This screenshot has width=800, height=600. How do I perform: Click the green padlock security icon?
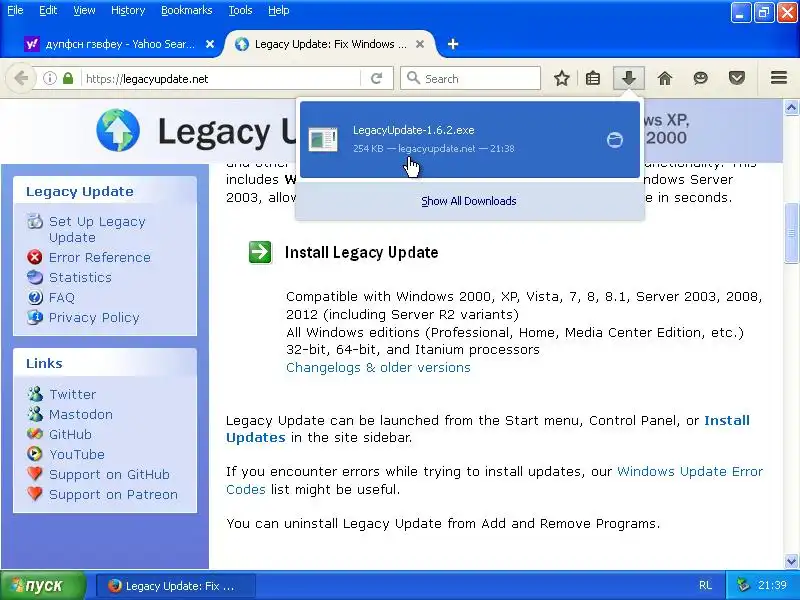68,79
